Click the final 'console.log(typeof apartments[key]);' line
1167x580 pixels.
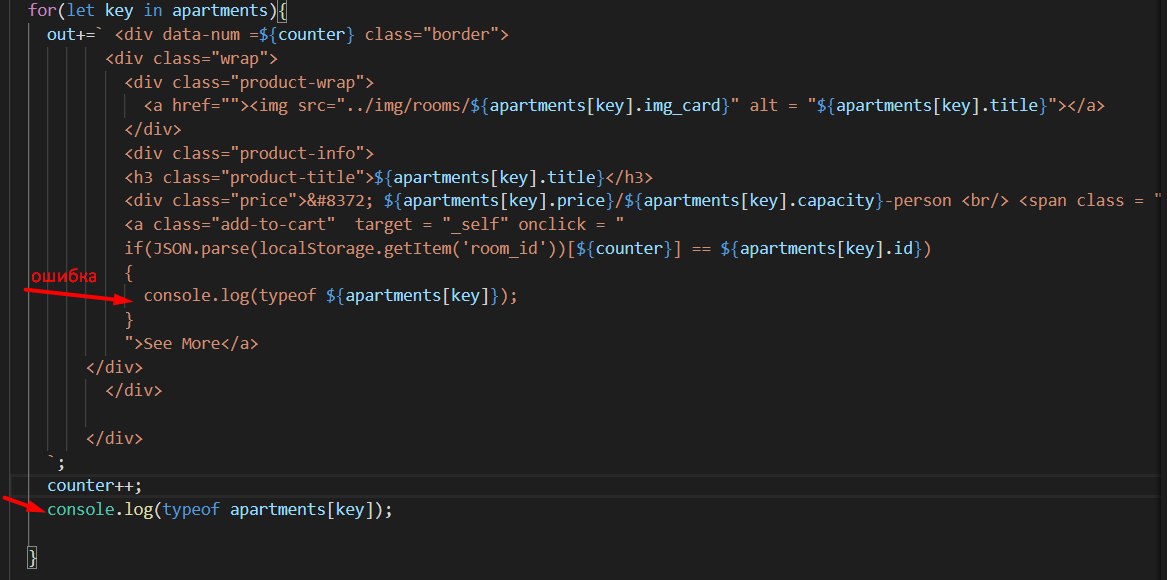220,510
